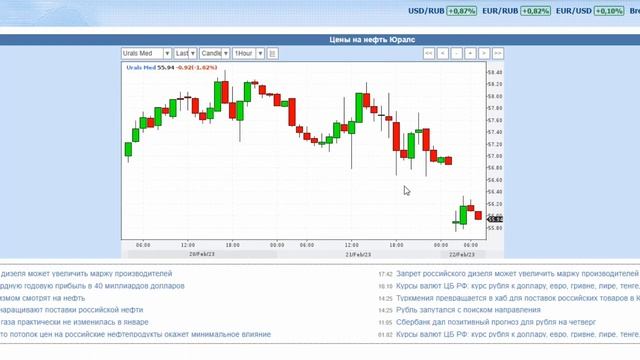Open the Last price type dropdown

click(185, 53)
